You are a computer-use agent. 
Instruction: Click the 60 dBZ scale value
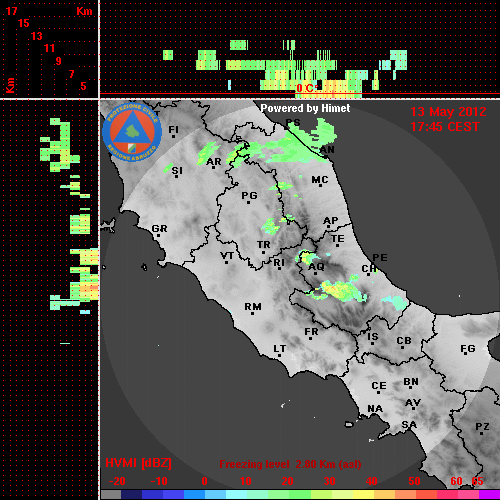(x=456, y=481)
